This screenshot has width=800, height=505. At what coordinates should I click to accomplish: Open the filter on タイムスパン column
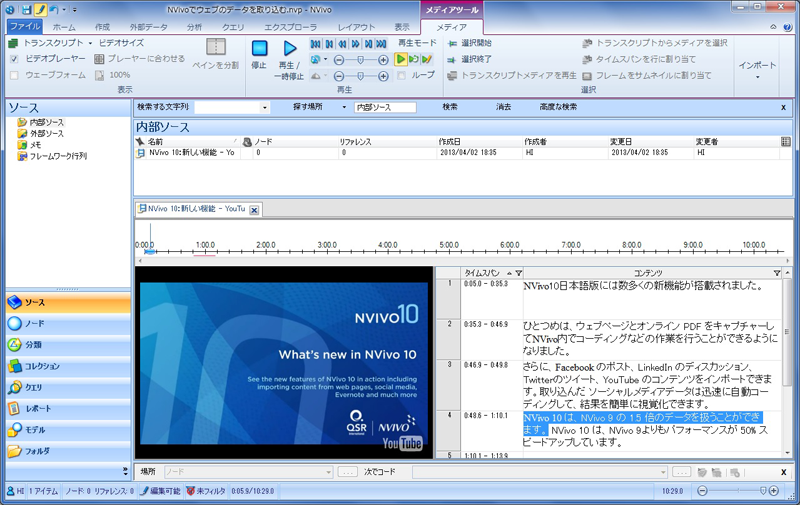tap(518, 273)
